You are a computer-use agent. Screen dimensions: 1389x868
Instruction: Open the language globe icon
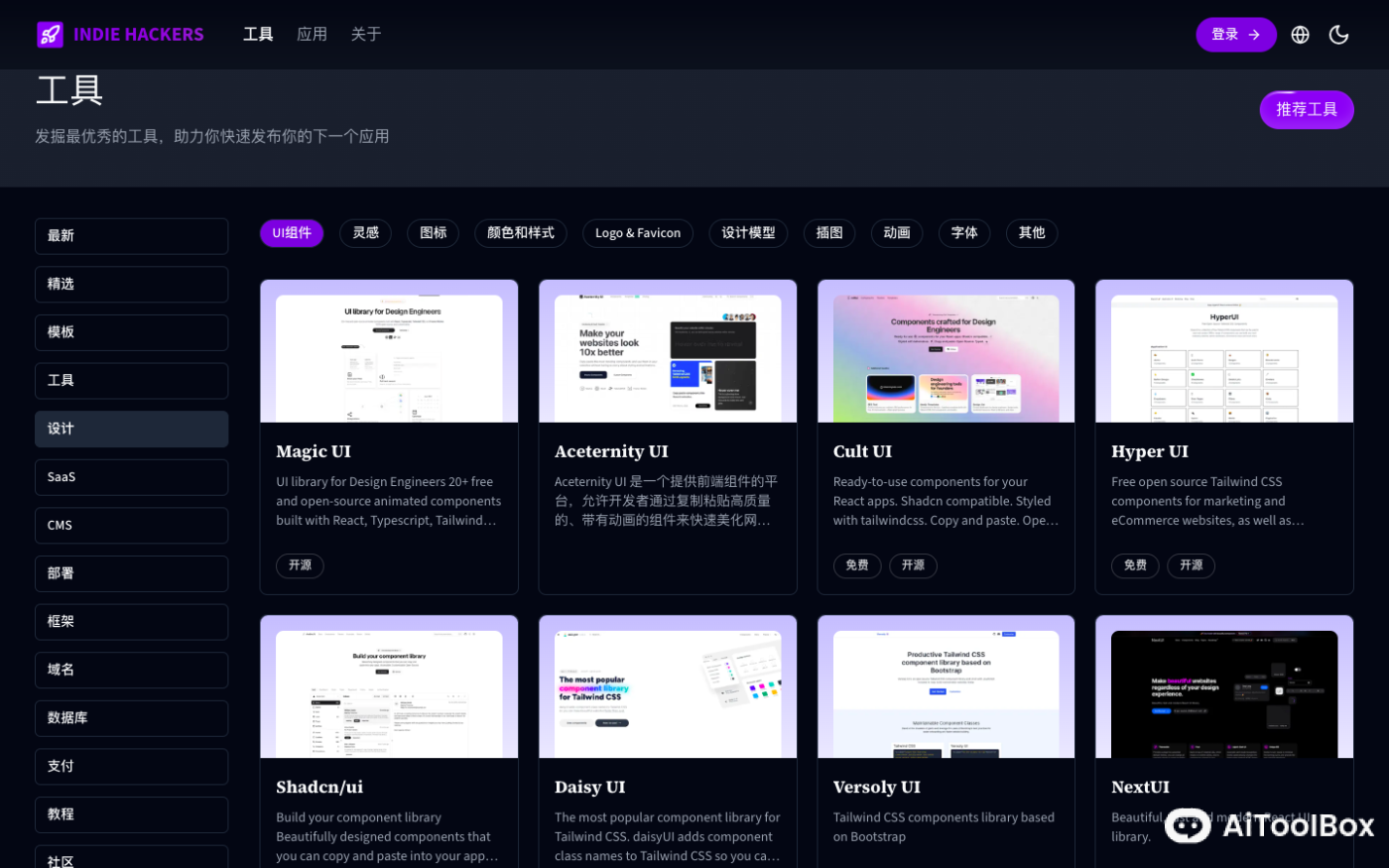(x=1300, y=34)
